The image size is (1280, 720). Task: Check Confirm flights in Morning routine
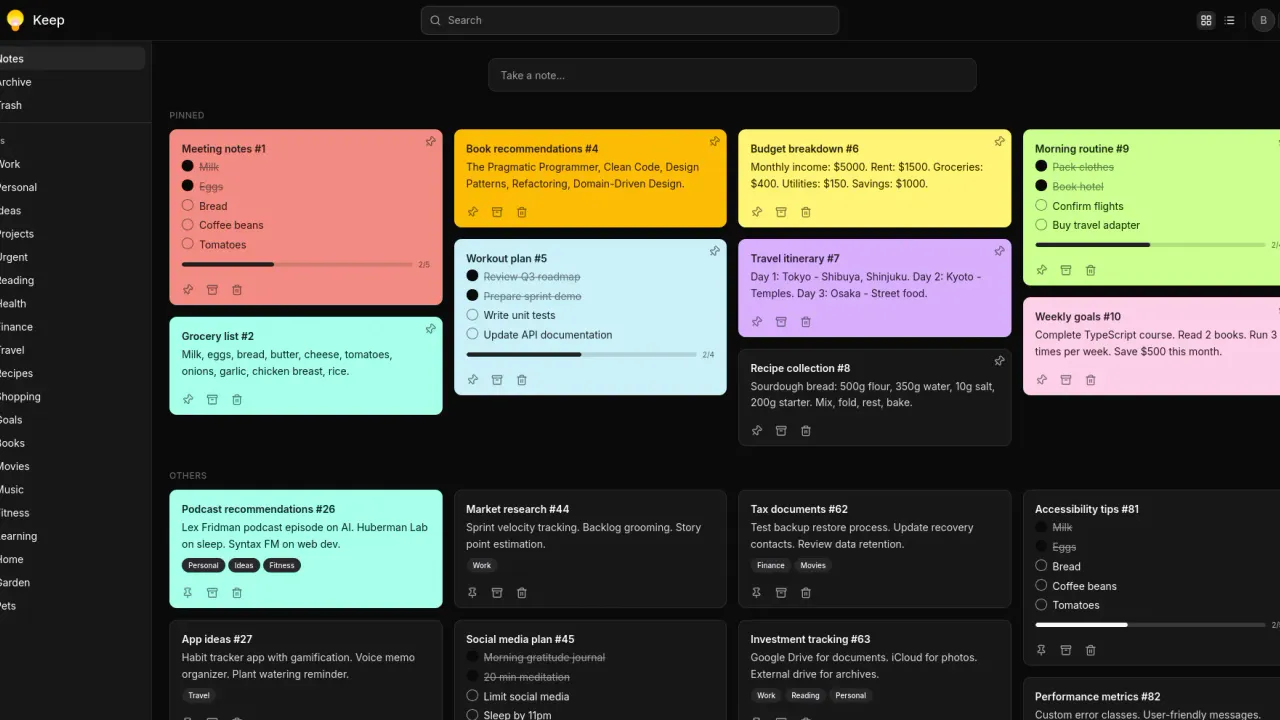(x=1041, y=206)
